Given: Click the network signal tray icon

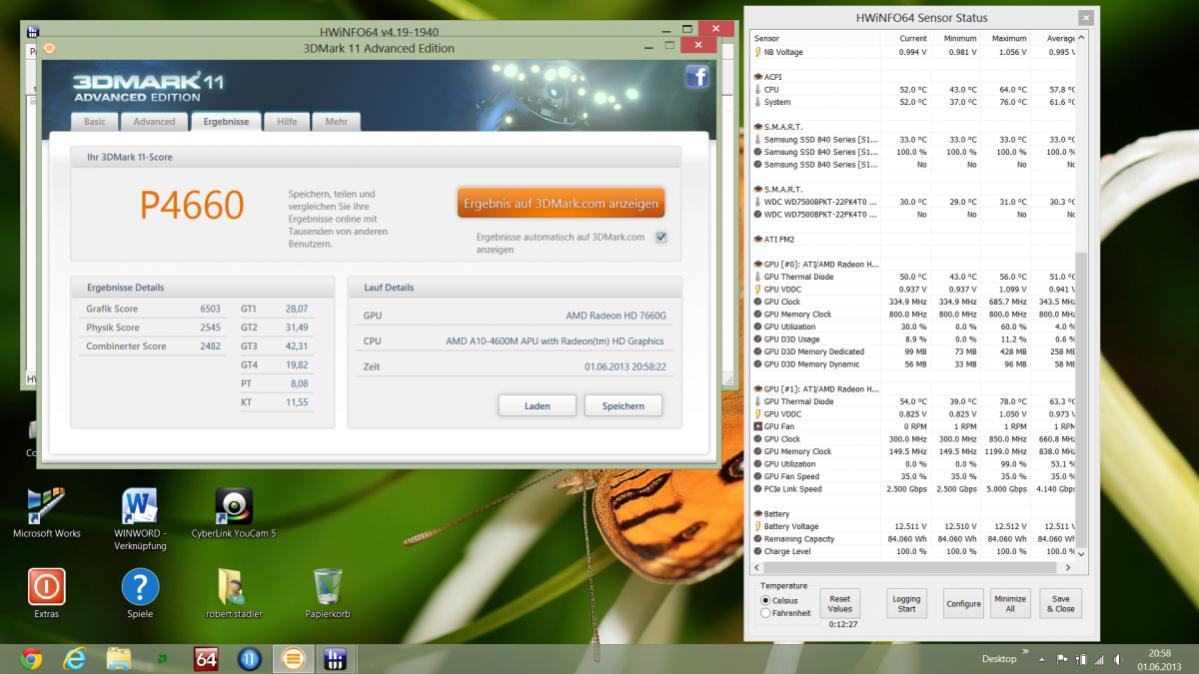Looking at the screenshot, I should (x=1099, y=659).
